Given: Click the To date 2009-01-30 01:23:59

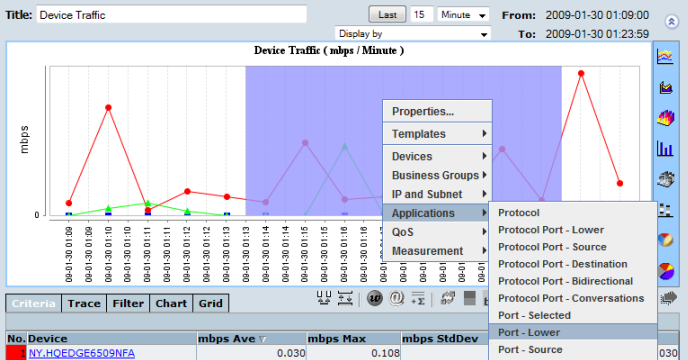Looking at the screenshot, I should point(597,34).
